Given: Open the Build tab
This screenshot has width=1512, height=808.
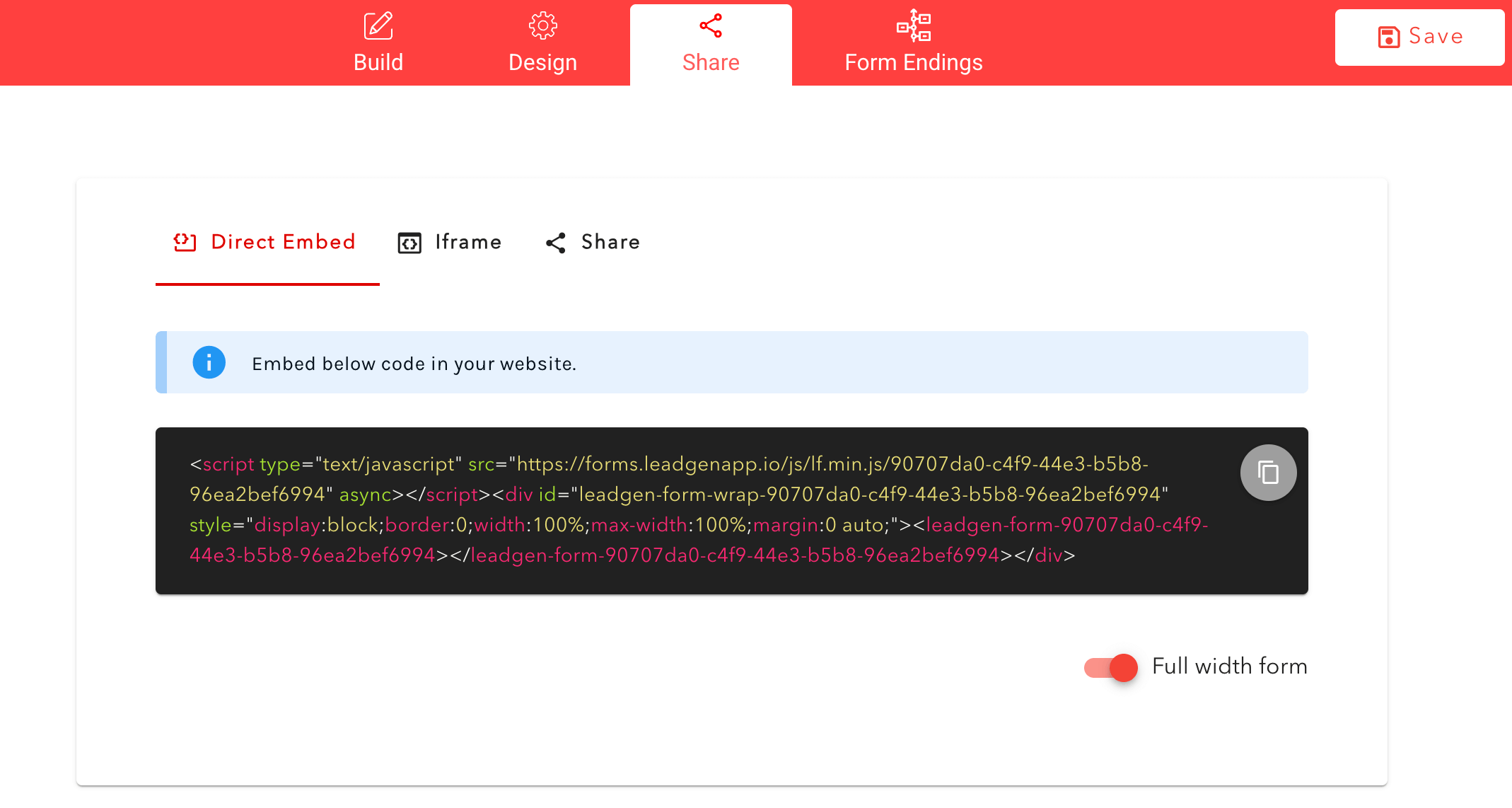Looking at the screenshot, I should click(x=378, y=62).
